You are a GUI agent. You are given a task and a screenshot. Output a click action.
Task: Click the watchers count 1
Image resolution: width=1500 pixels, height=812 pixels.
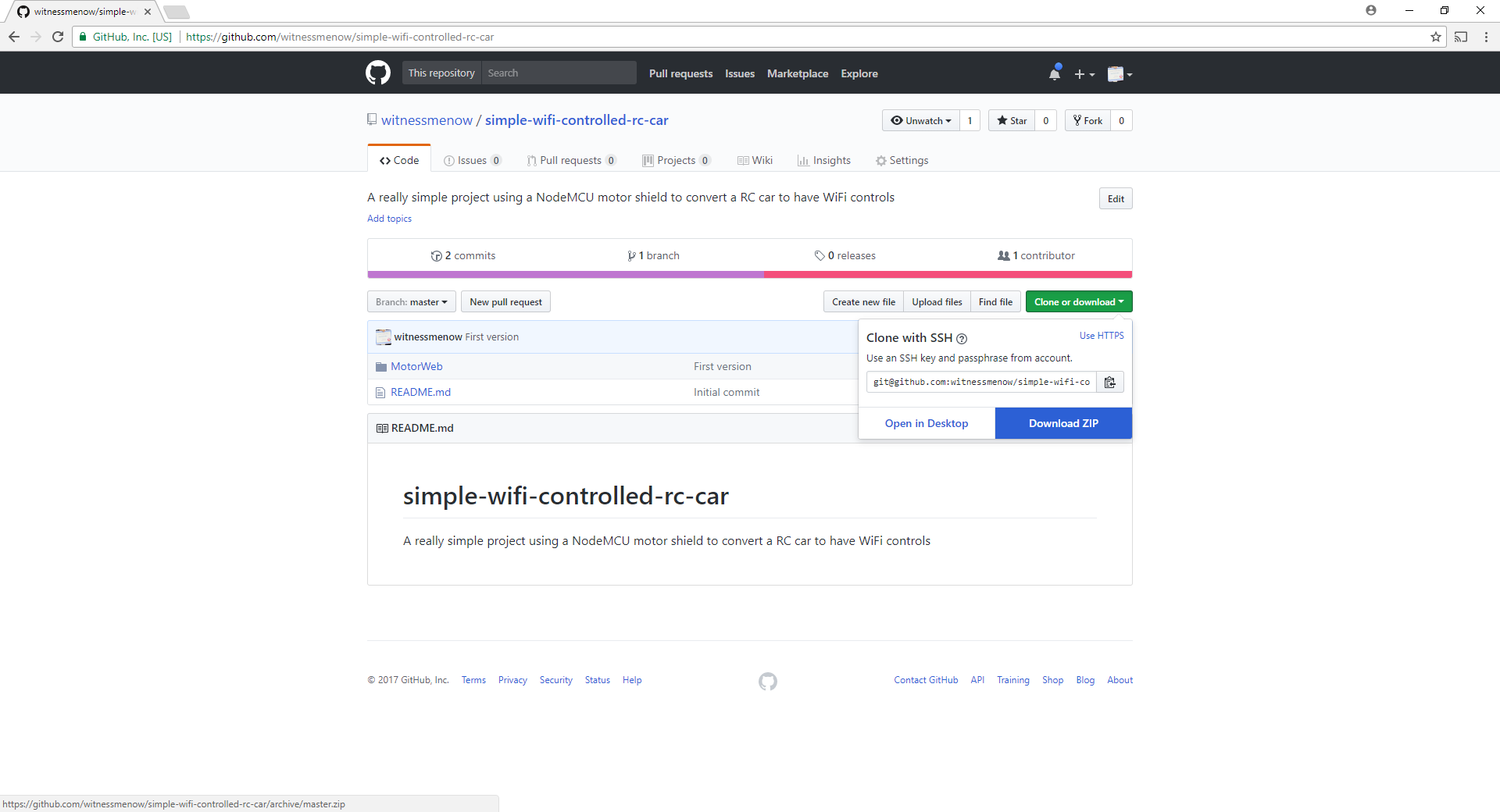(970, 120)
